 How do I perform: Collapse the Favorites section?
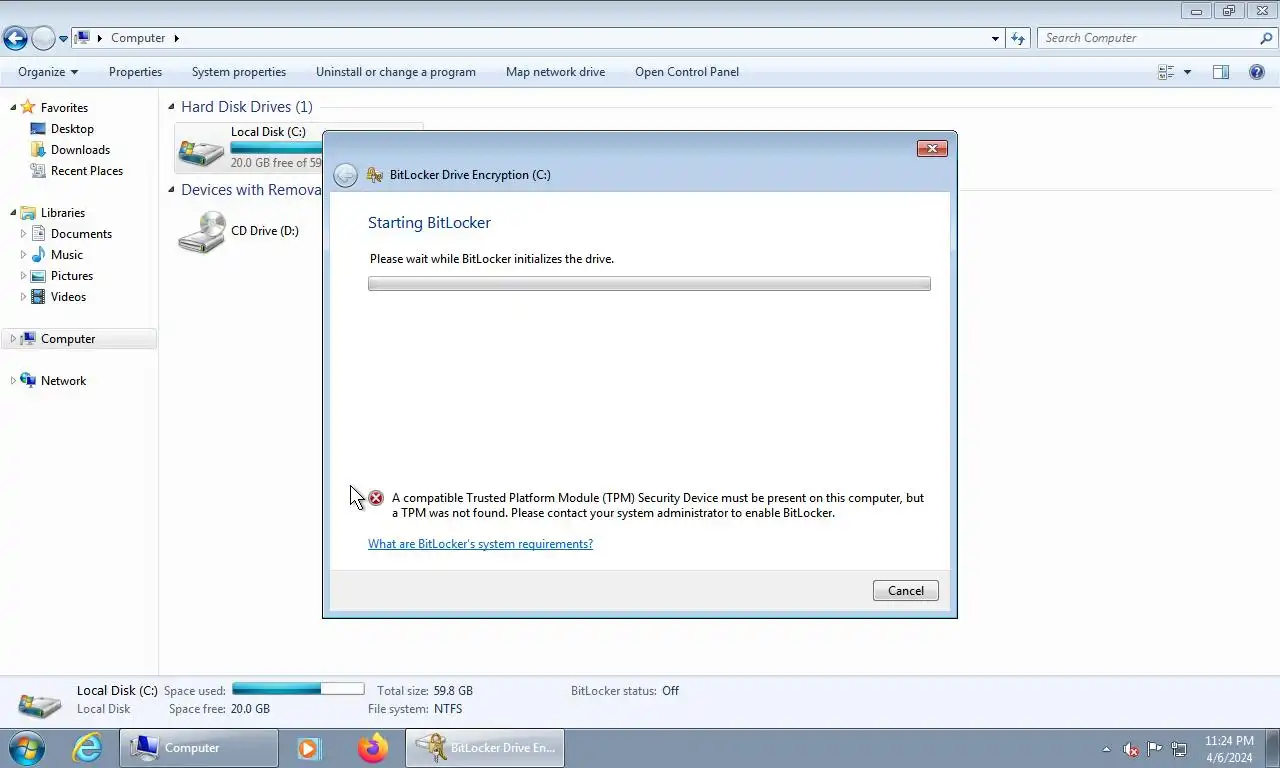[13, 107]
